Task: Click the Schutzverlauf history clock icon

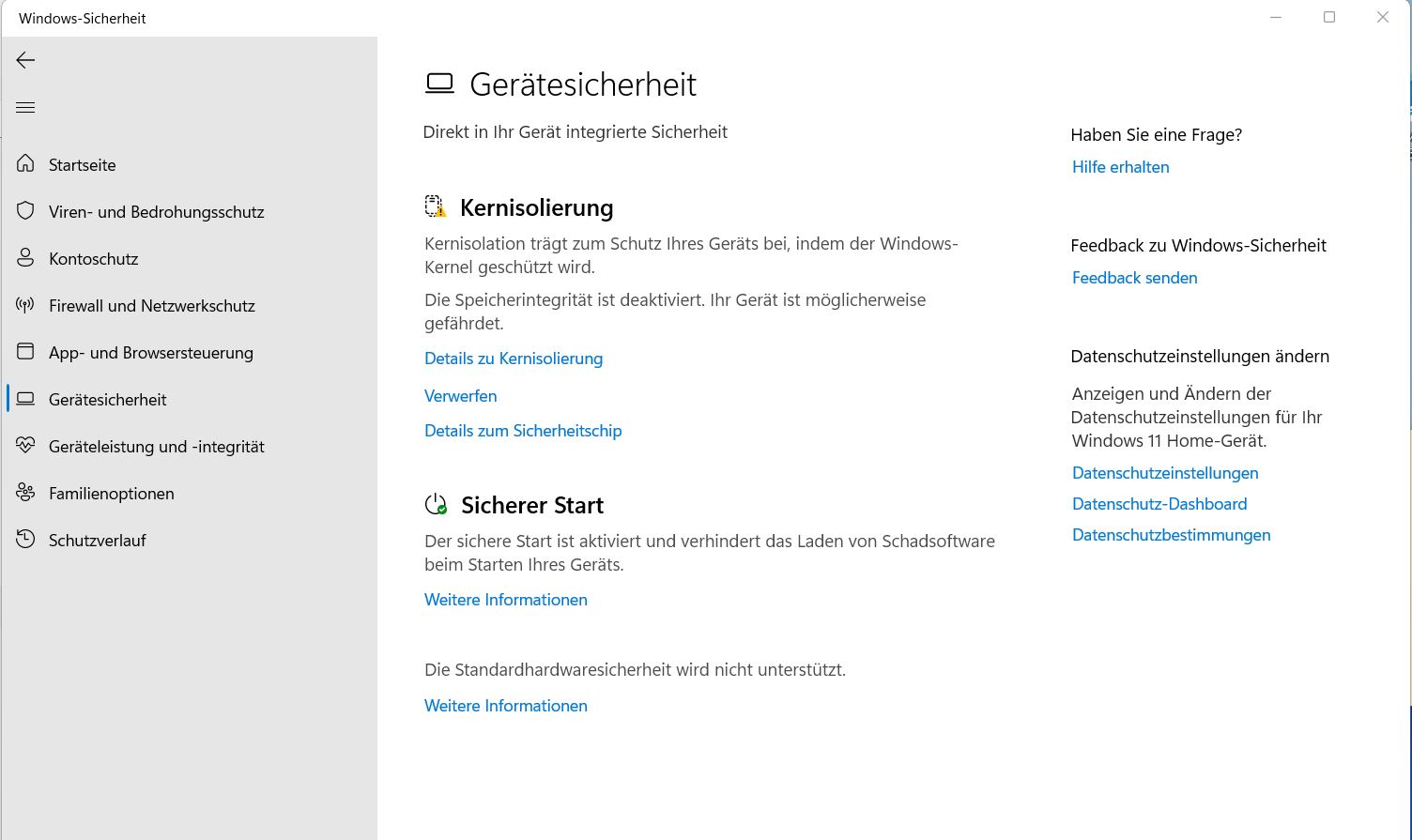Action: [25, 540]
